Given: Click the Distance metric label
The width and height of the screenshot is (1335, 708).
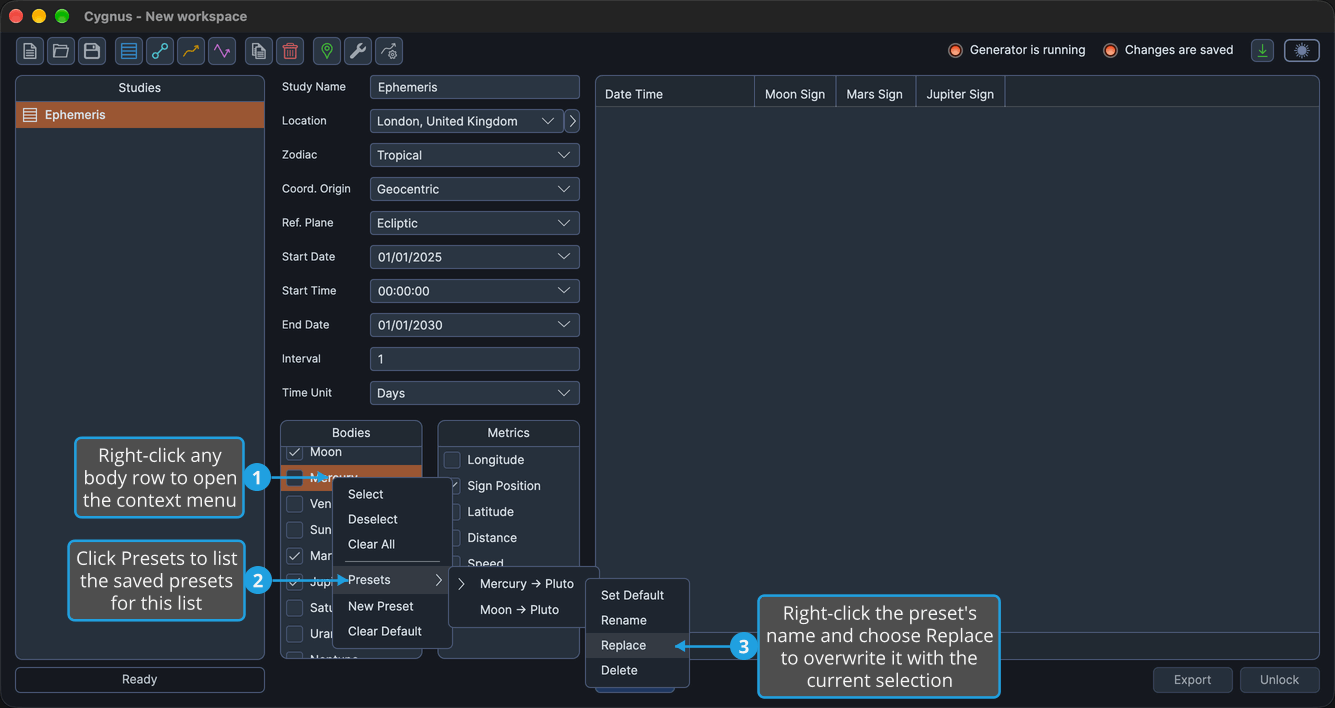Looking at the screenshot, I should point(492,538).
